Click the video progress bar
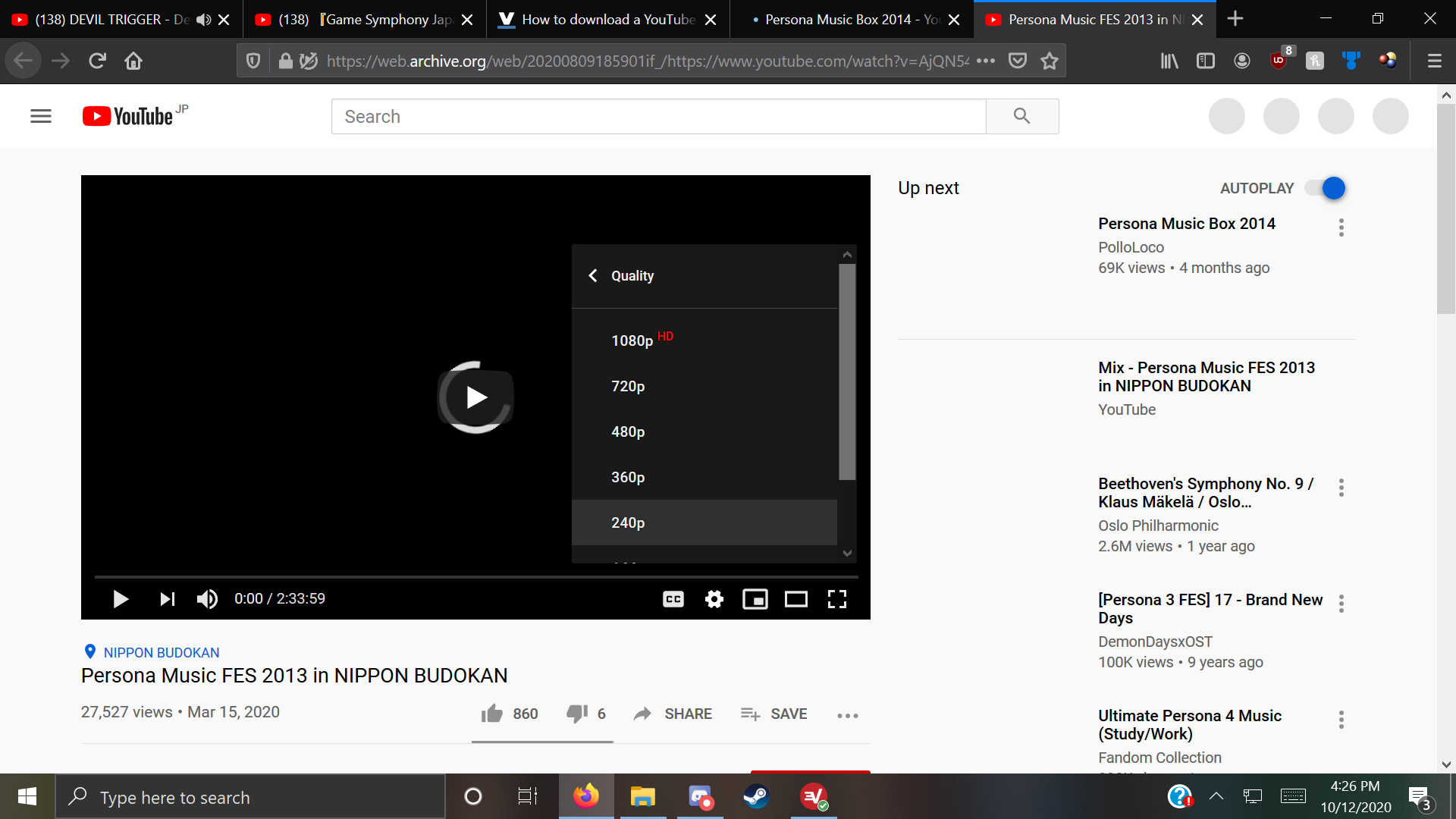This screenshot has width=1456, height=819. (476, 577)
